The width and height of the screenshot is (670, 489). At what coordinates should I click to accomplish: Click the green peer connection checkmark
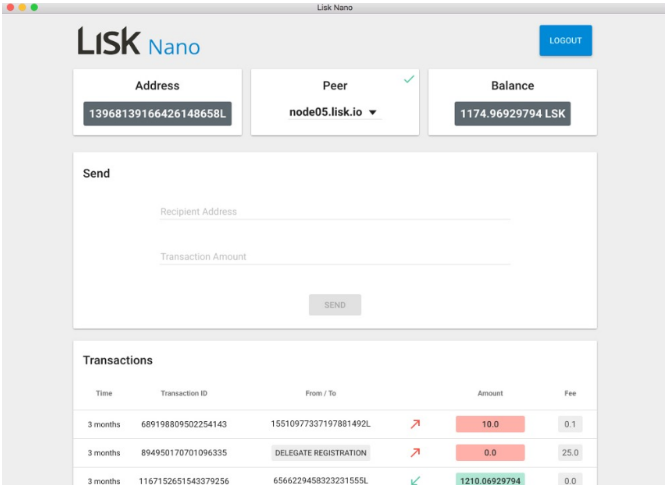(409, 79)
